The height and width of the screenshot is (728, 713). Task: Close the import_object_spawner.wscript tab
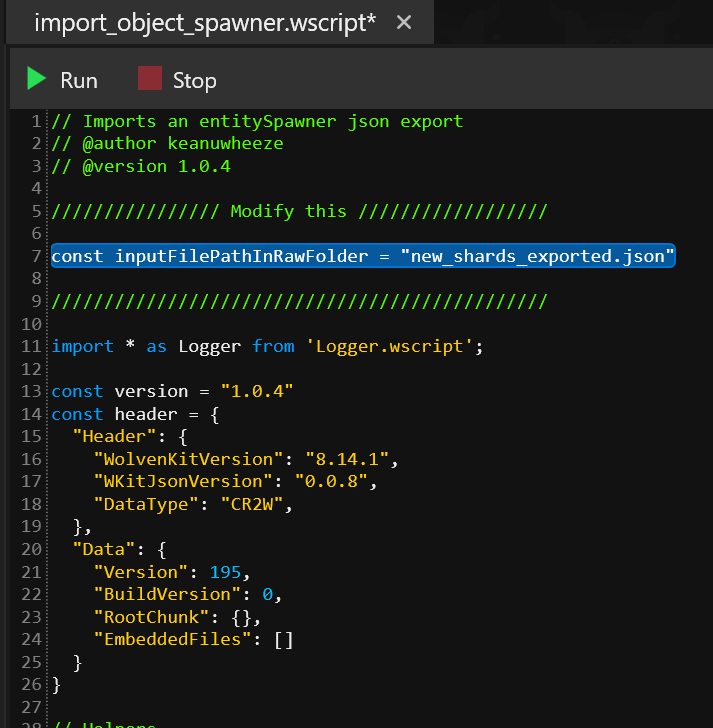pos(404,23)
